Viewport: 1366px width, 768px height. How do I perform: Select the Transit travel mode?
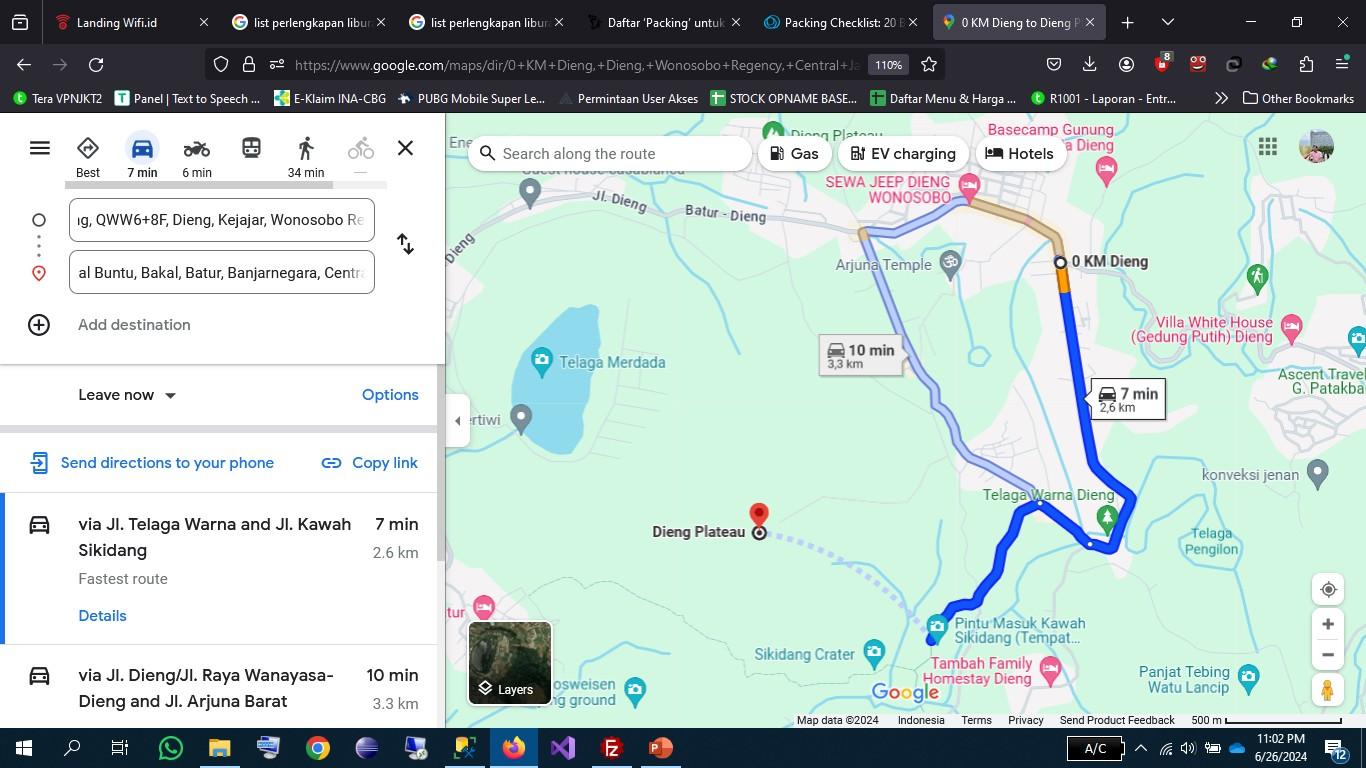pyautogui.click(x=251, y=148)
